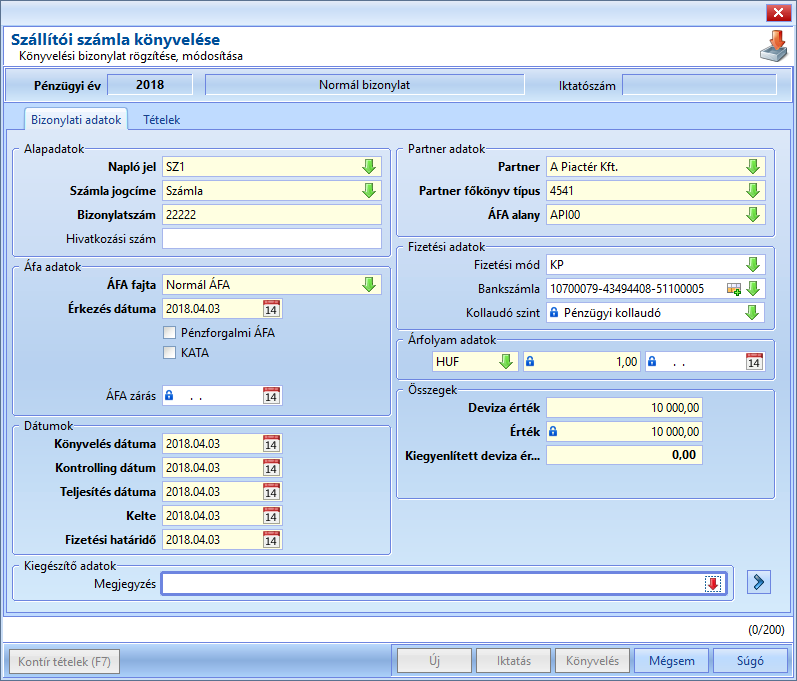Screen dimensions: 797x681
Task: Click lock icon on exchange rate 1,00 field
Action: tap(530, 361)
